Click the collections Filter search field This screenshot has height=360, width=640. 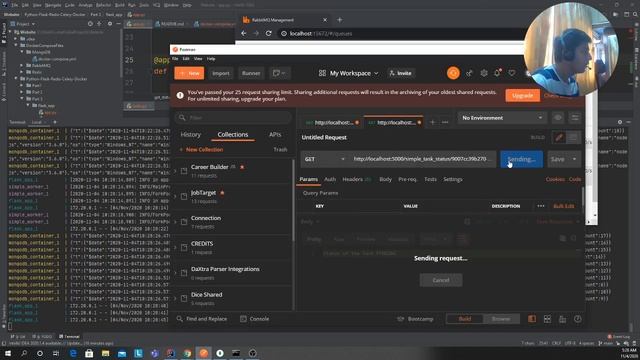click(x=233, y=118)
